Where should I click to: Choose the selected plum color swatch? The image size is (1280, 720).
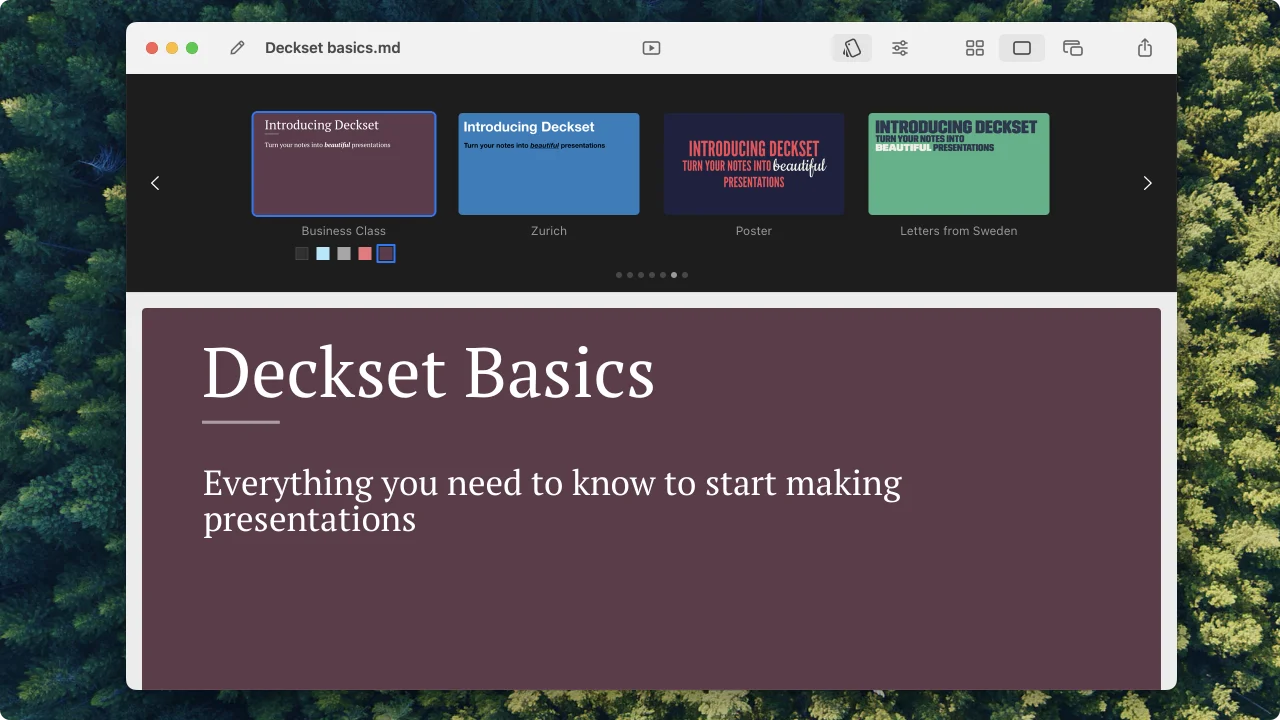point(386,254)
